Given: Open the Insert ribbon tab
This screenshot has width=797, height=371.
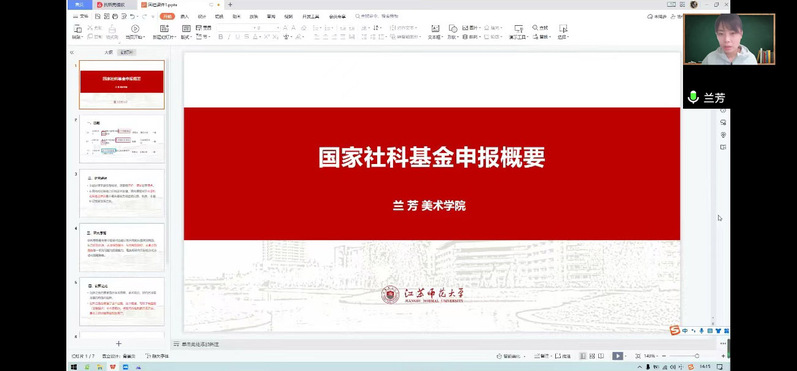Looking at the screenshot, I should (x=185, y=17).
